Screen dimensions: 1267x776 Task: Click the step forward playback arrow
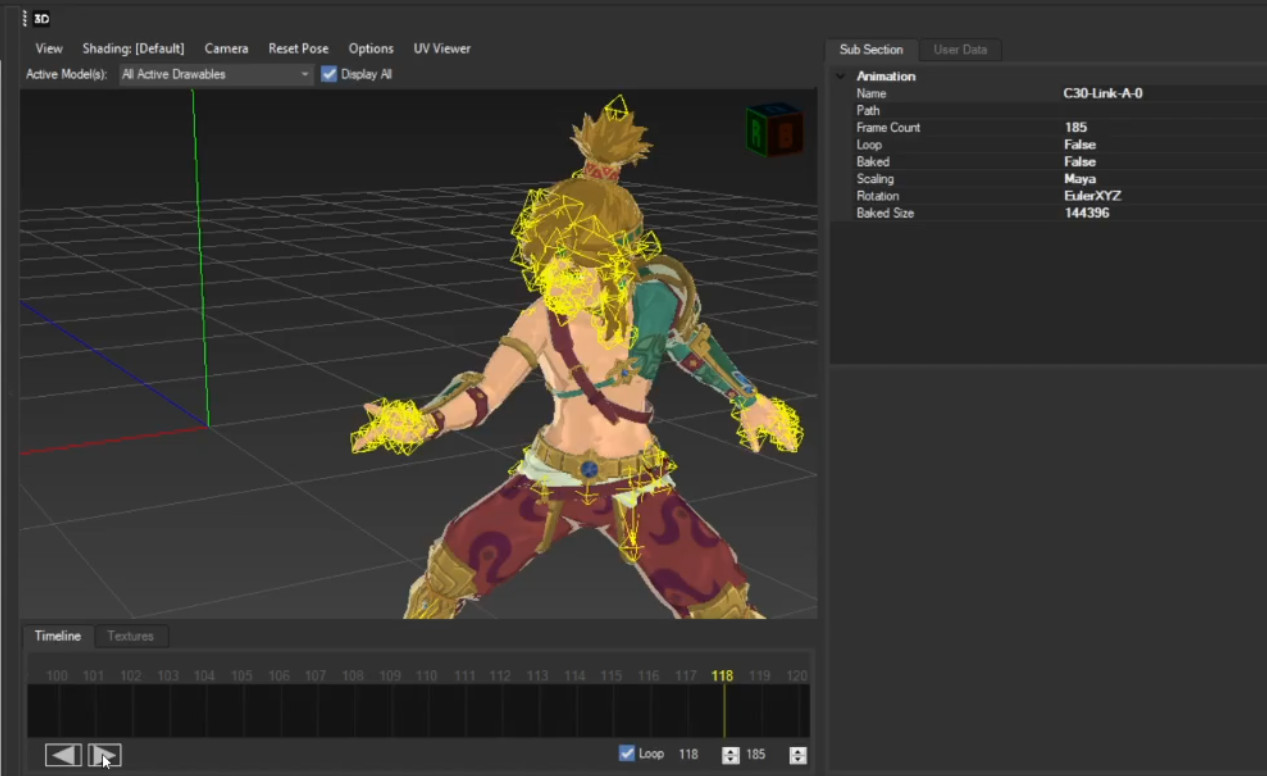coord(104,754)
